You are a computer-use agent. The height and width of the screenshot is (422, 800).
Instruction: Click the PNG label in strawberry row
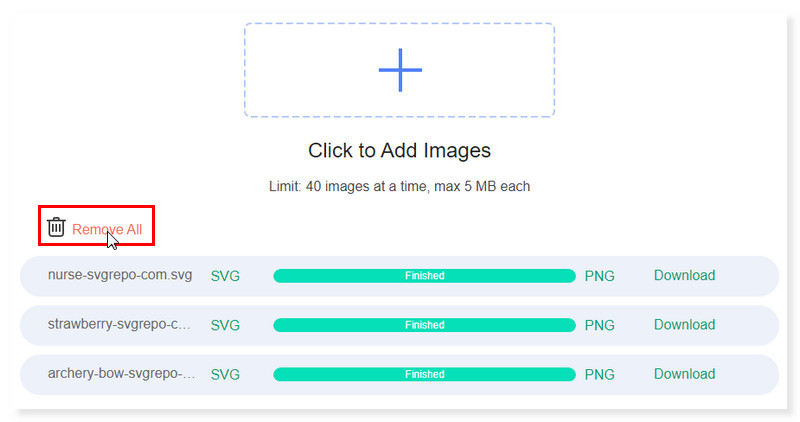(x=599, y=325)
